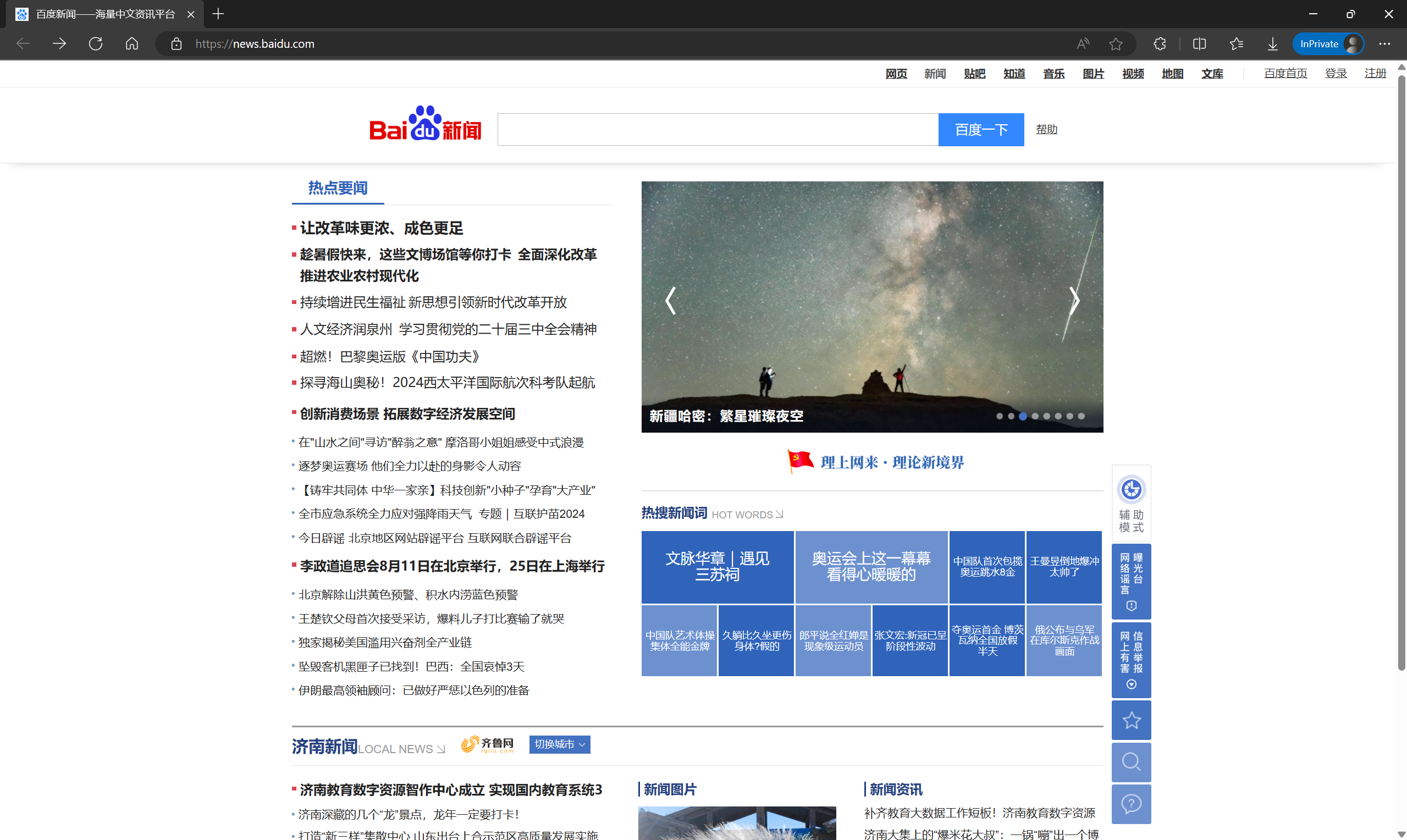Toggle Split screen icon in toolbar
This screenshot has width=1407, height=840.
pos(1199,43)
